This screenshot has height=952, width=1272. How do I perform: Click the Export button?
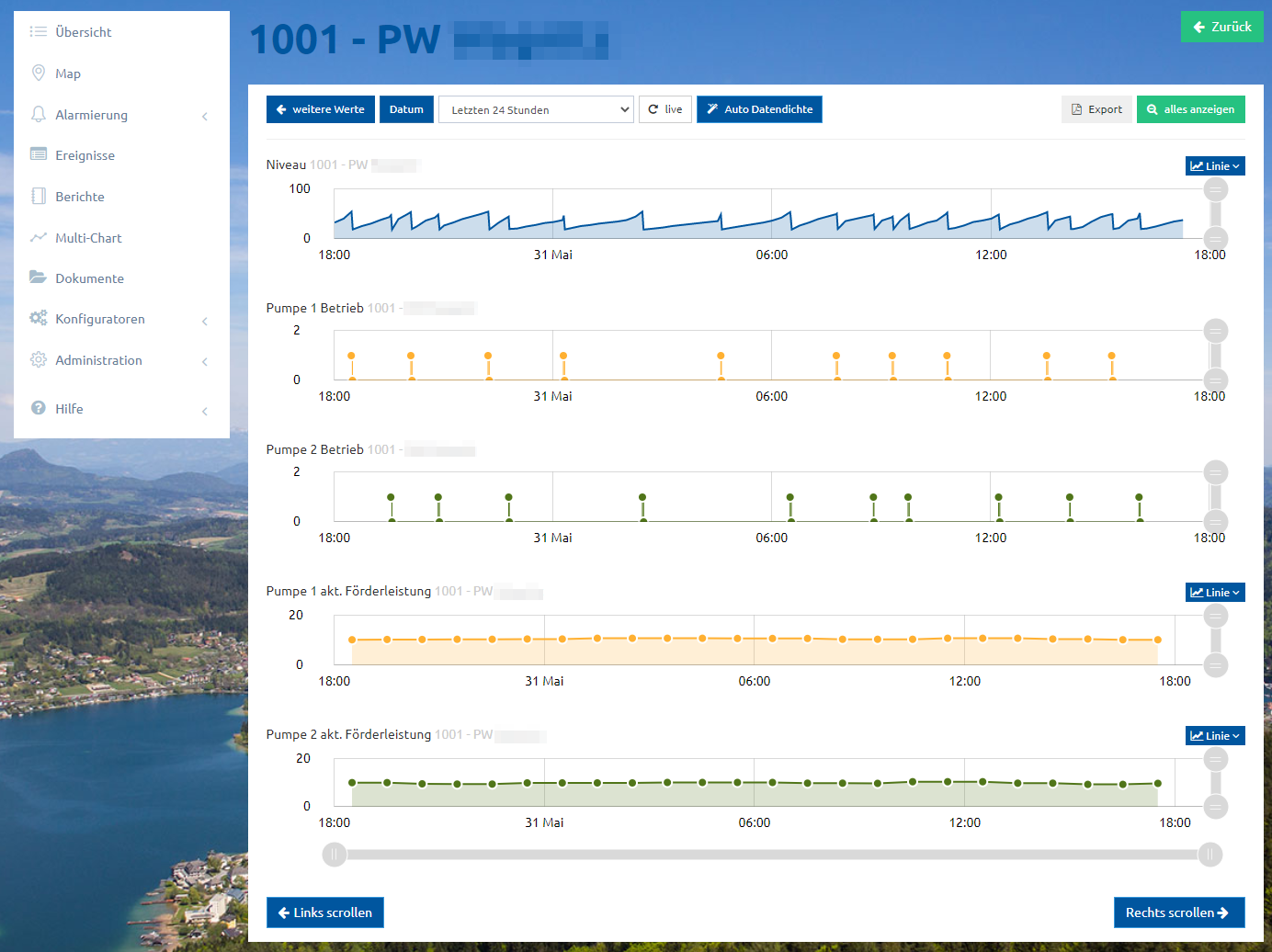1096,109
